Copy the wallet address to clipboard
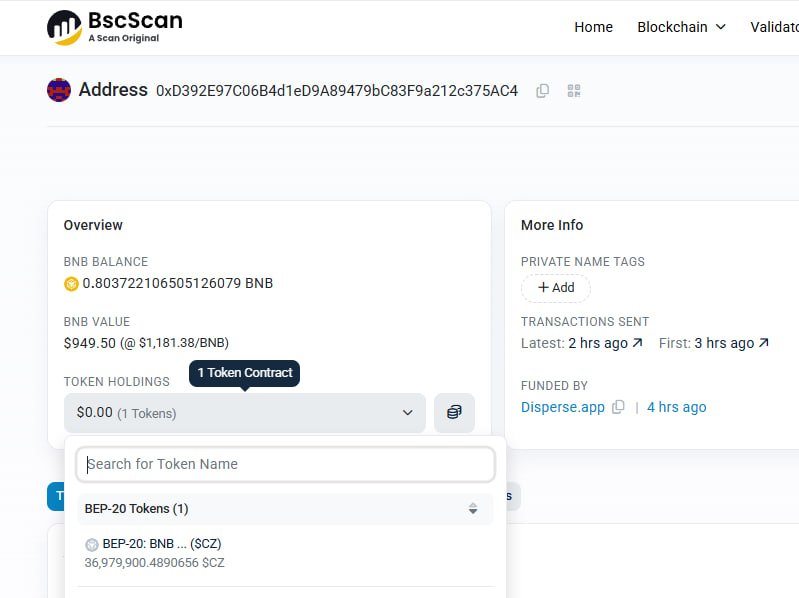 coord(542,91)
